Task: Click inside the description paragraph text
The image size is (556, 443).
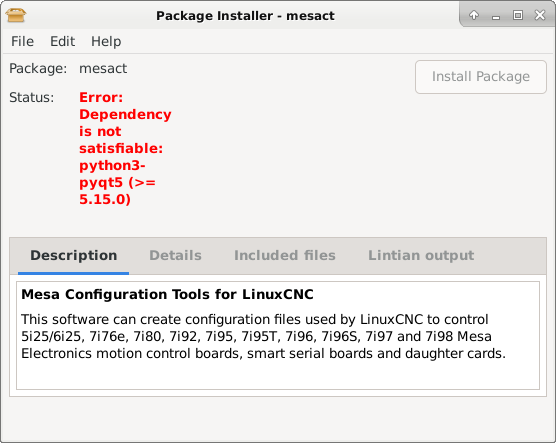Action: 263,336
